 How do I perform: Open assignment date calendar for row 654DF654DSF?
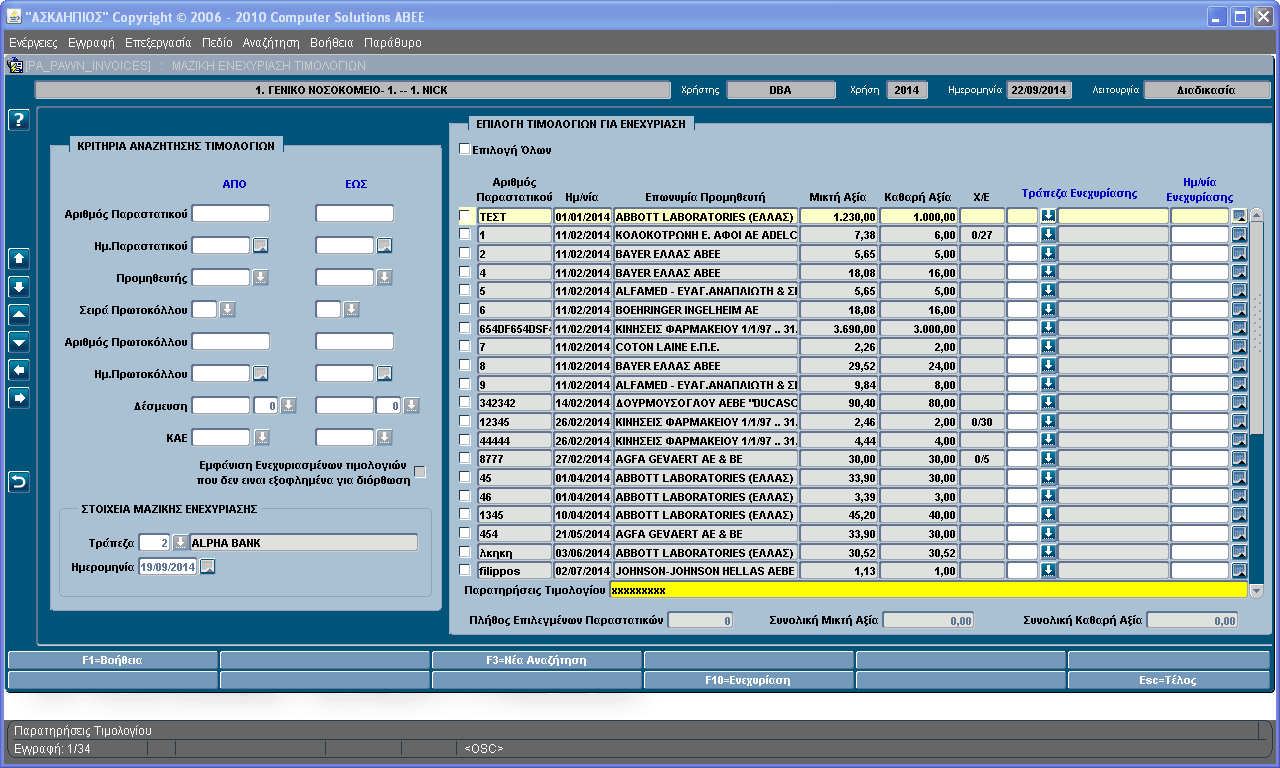point(1240,328)
